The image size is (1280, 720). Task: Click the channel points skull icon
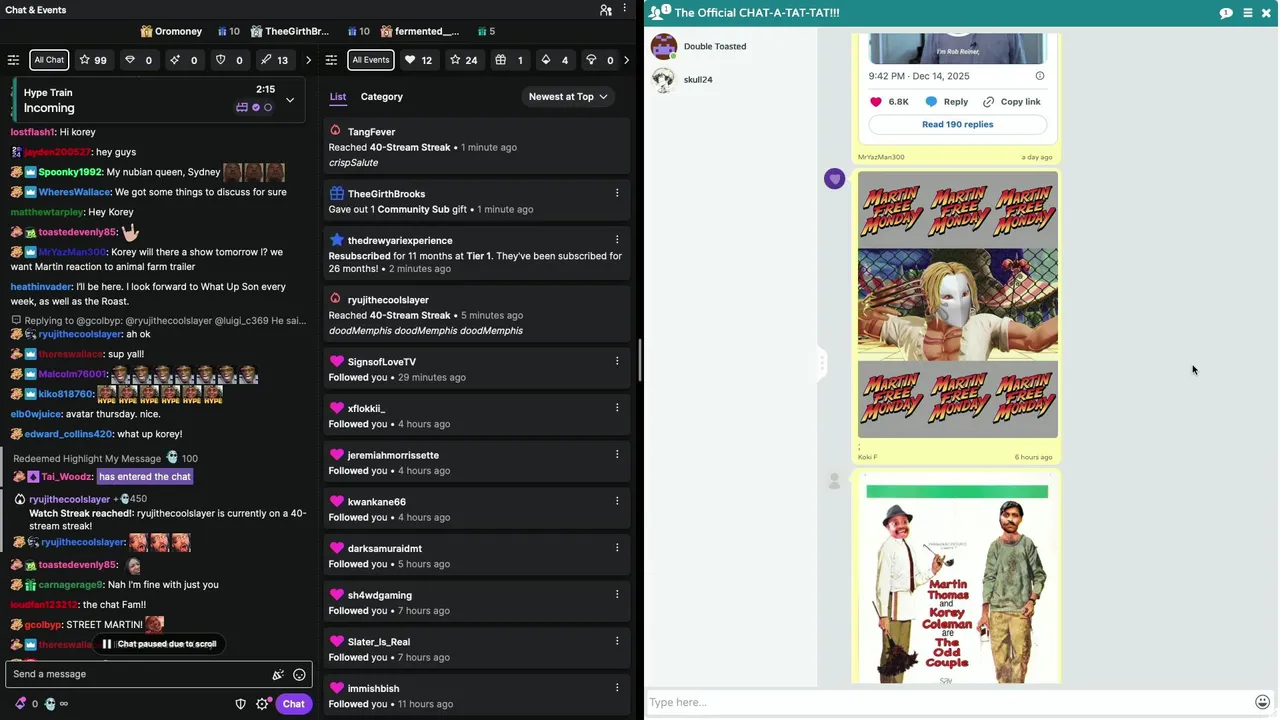click(50, 703)
